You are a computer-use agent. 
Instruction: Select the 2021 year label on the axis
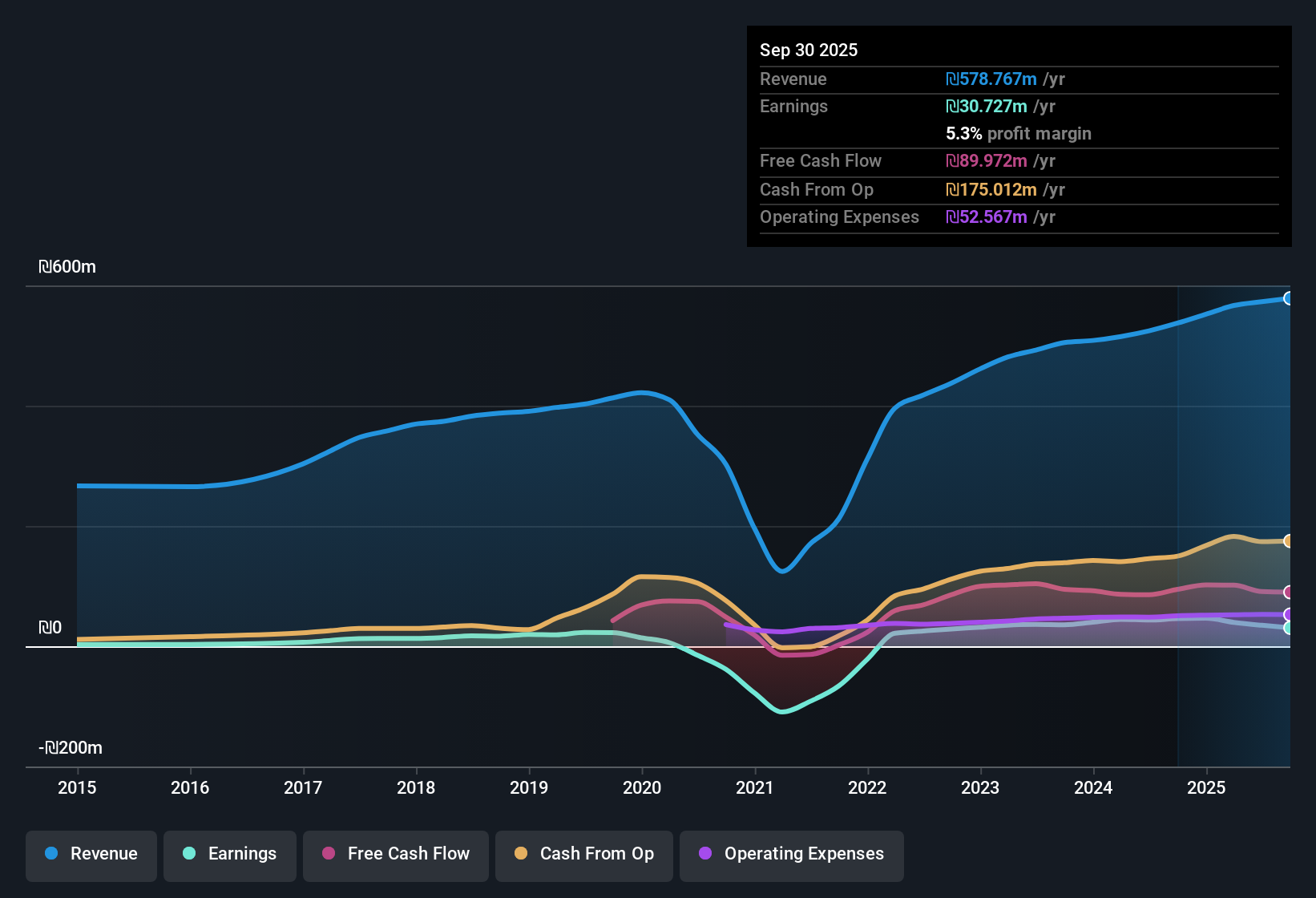tap(754, 788)
